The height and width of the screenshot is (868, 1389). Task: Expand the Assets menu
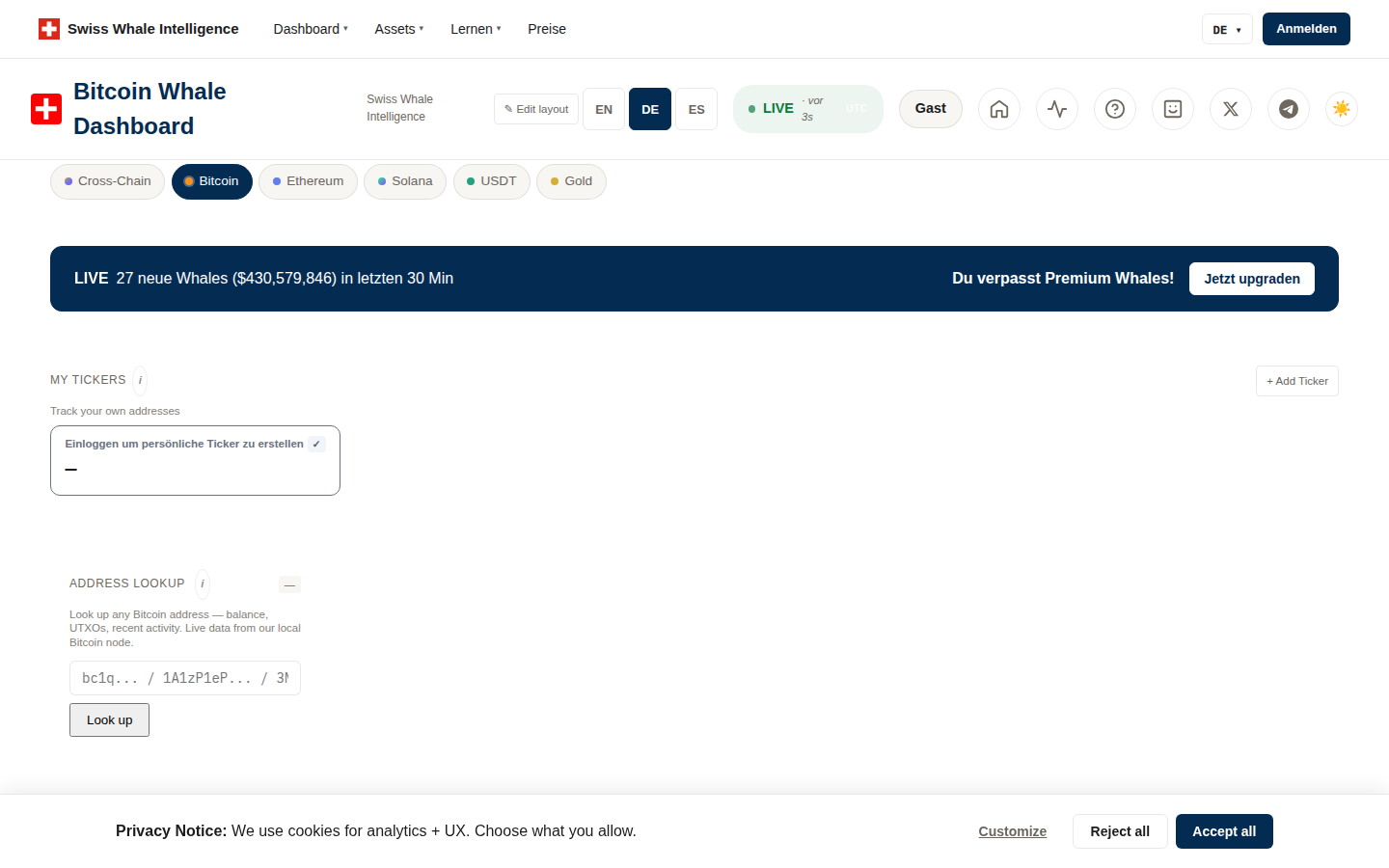[x=399, y=29]
